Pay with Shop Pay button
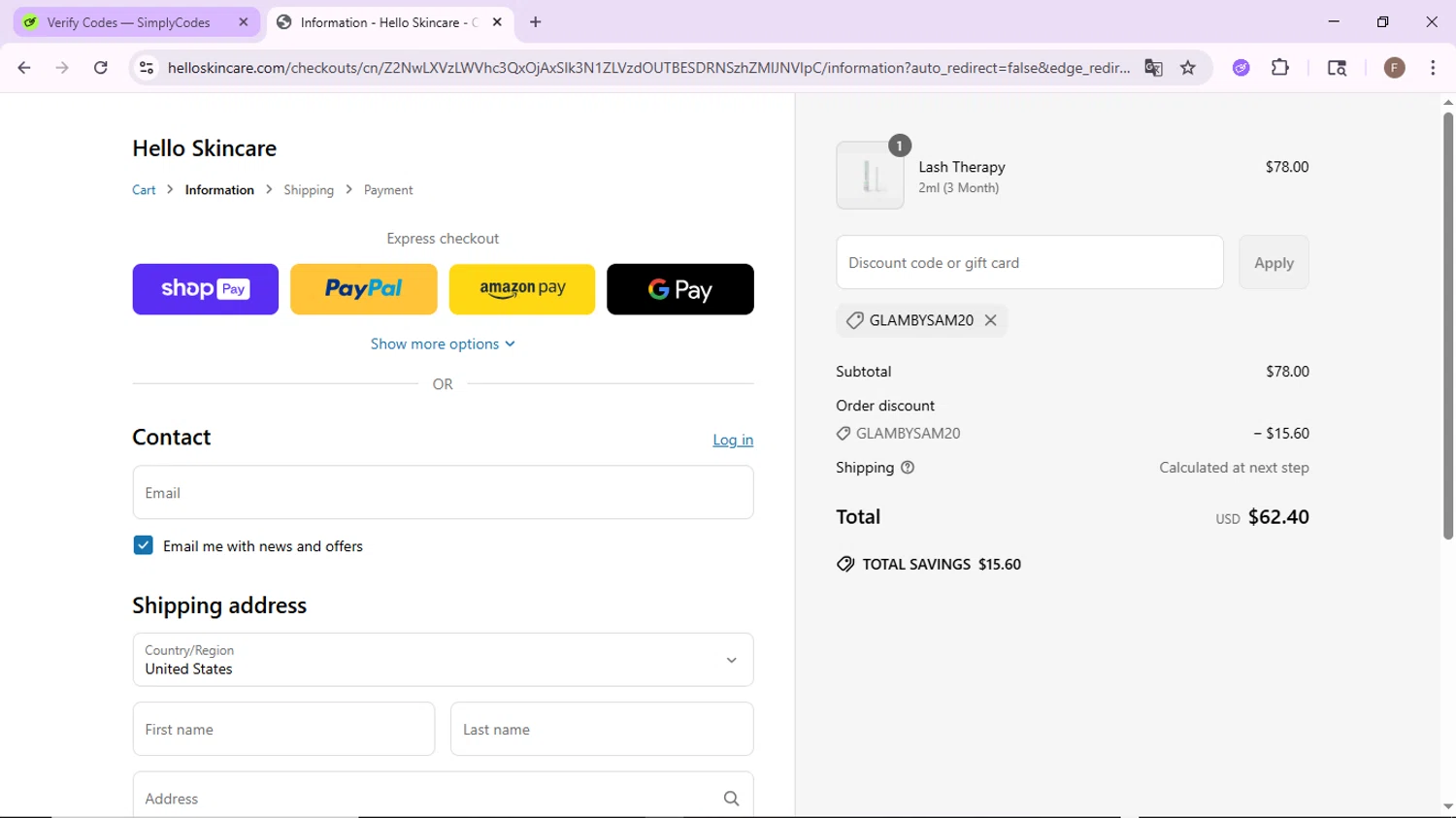 (x=206, y=289)
